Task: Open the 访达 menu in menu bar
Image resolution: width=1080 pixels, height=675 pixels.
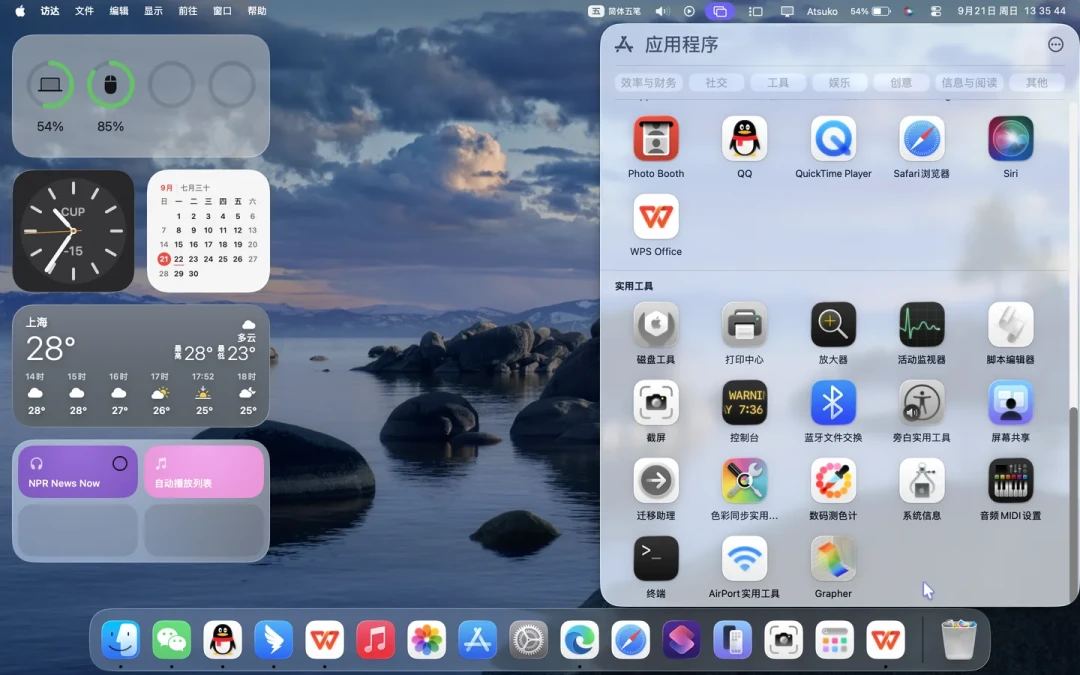Action: pos(50,11)
